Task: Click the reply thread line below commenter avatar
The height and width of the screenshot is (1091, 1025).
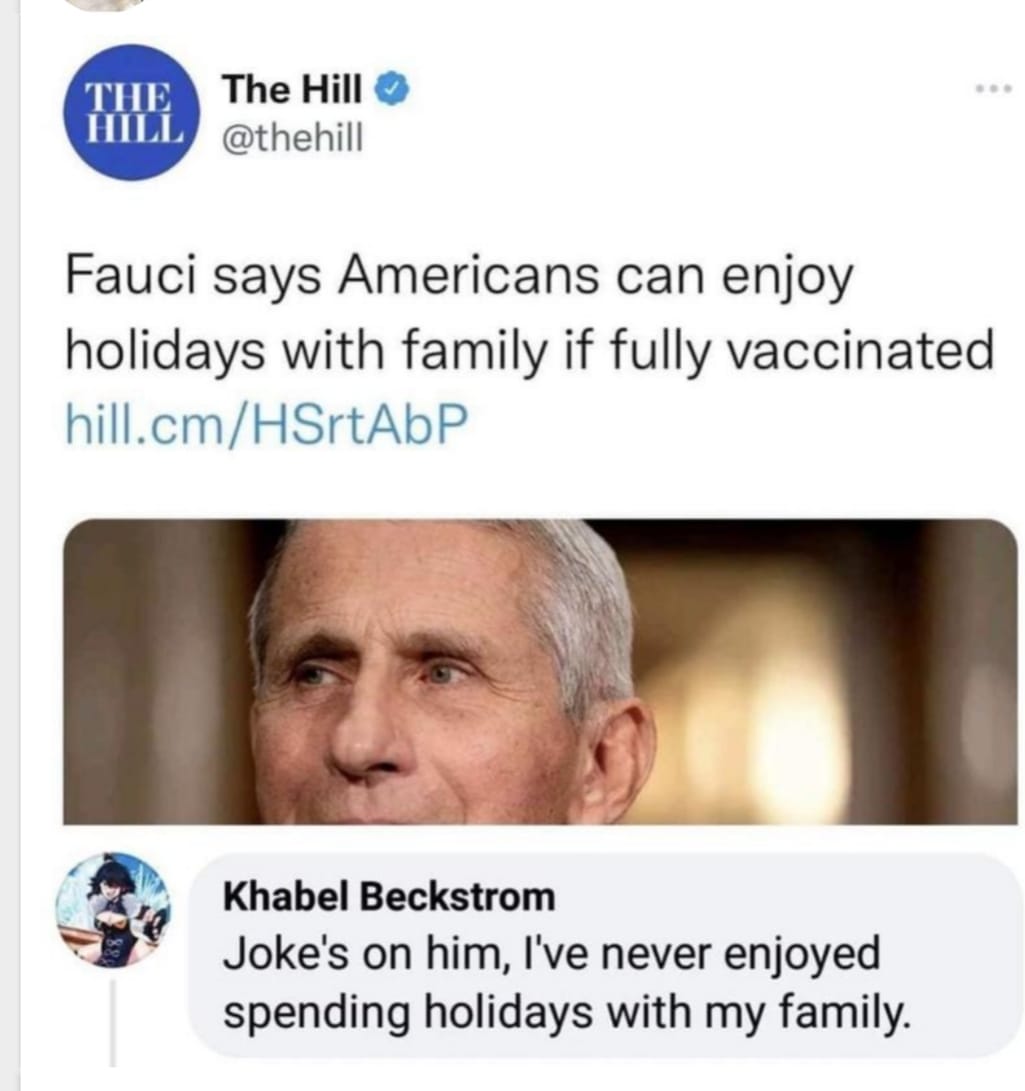Action: 113,1020
